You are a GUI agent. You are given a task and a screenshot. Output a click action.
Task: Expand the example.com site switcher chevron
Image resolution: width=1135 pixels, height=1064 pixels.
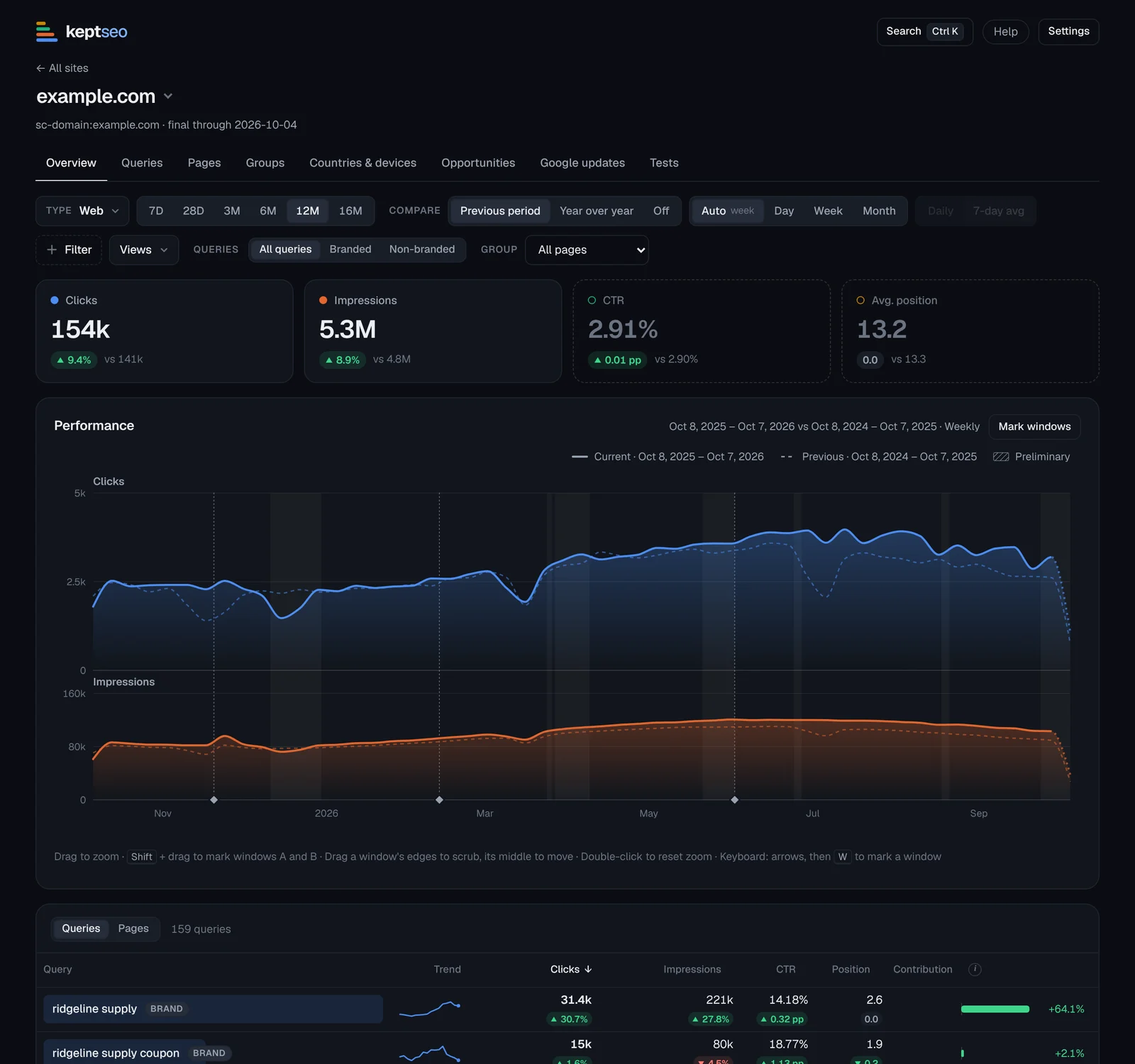168,96
